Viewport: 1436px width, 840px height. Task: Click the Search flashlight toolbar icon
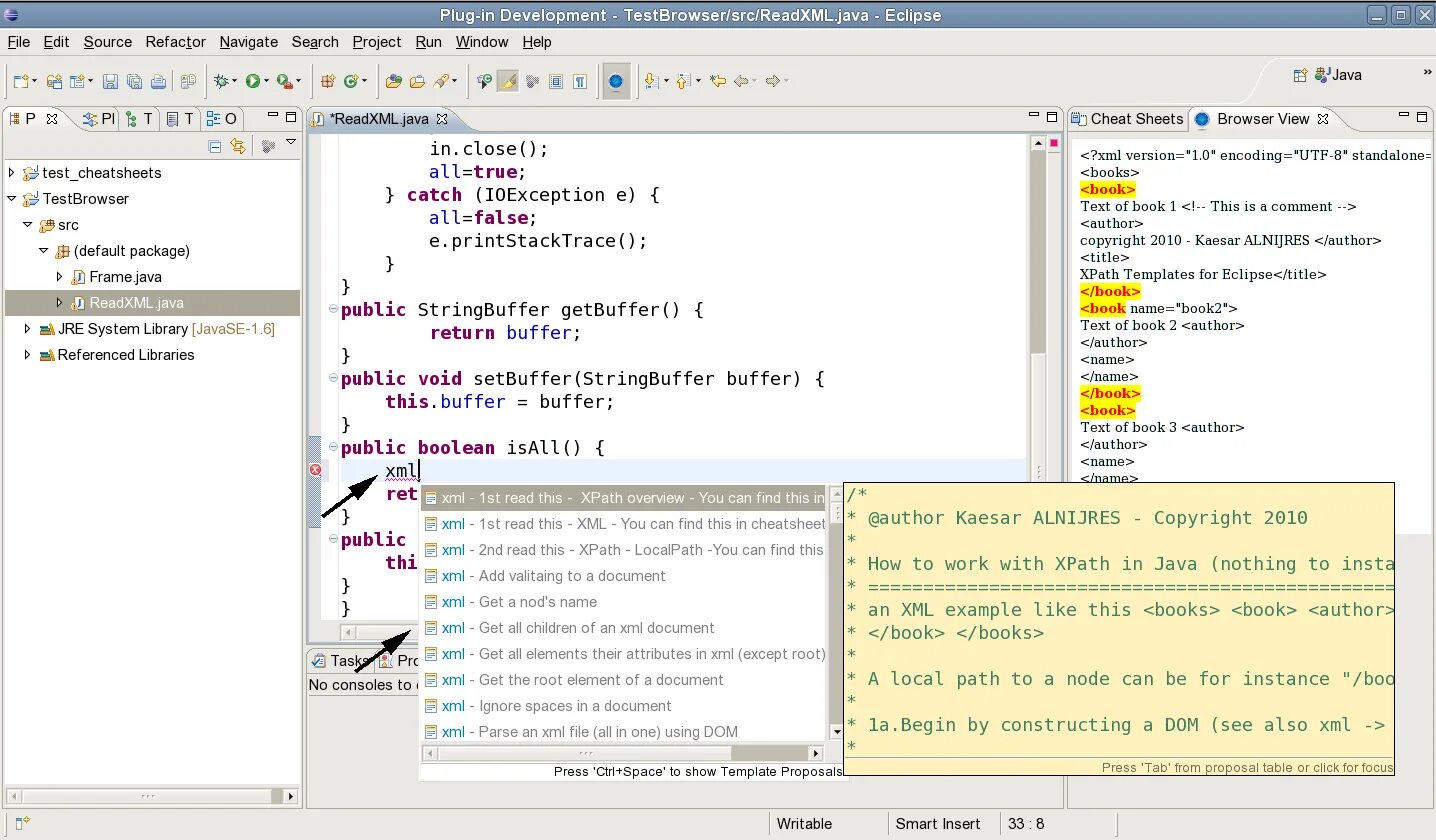441,82
